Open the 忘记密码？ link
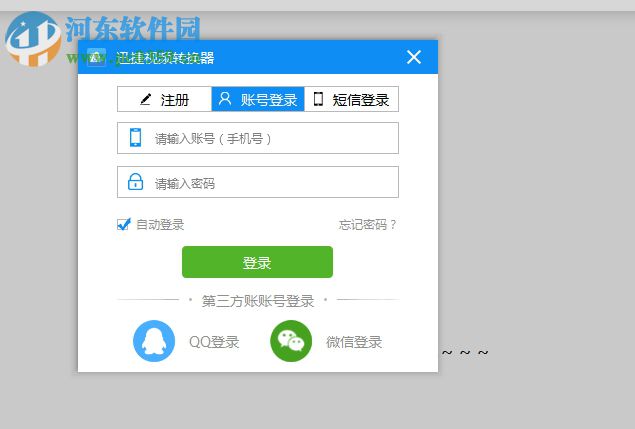 (367, 224)
